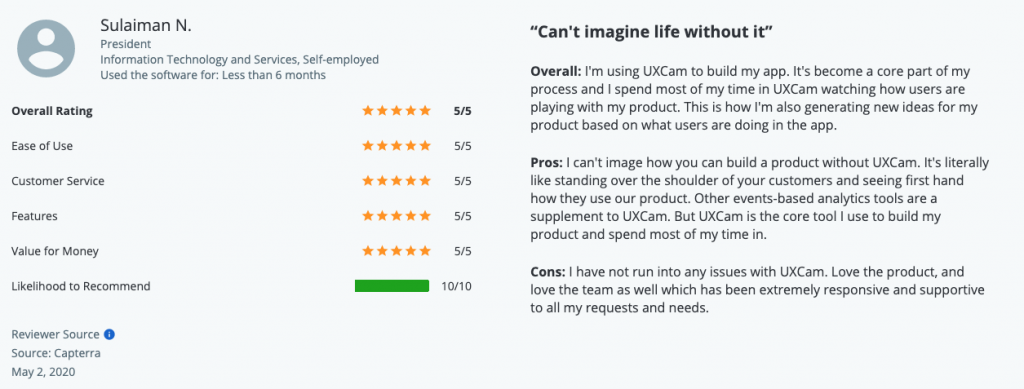The height and width of the screenshot is (389, 1024).
Task: Click the May 2, 2020 review date
Action: [x=43, y=373]
